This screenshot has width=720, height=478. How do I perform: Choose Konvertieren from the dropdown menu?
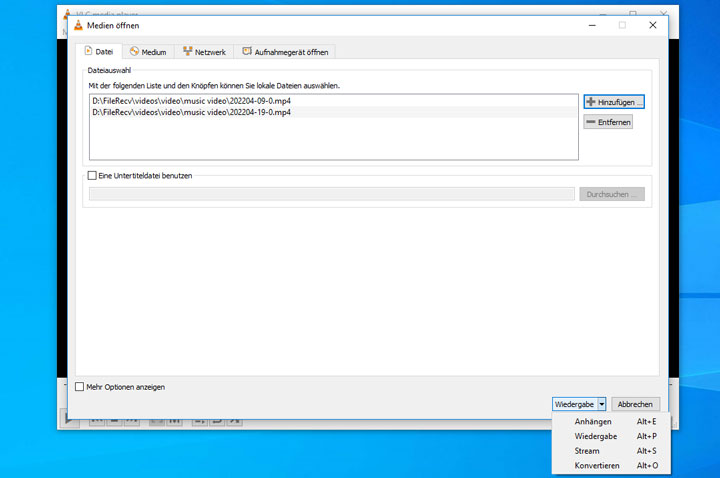611,466
